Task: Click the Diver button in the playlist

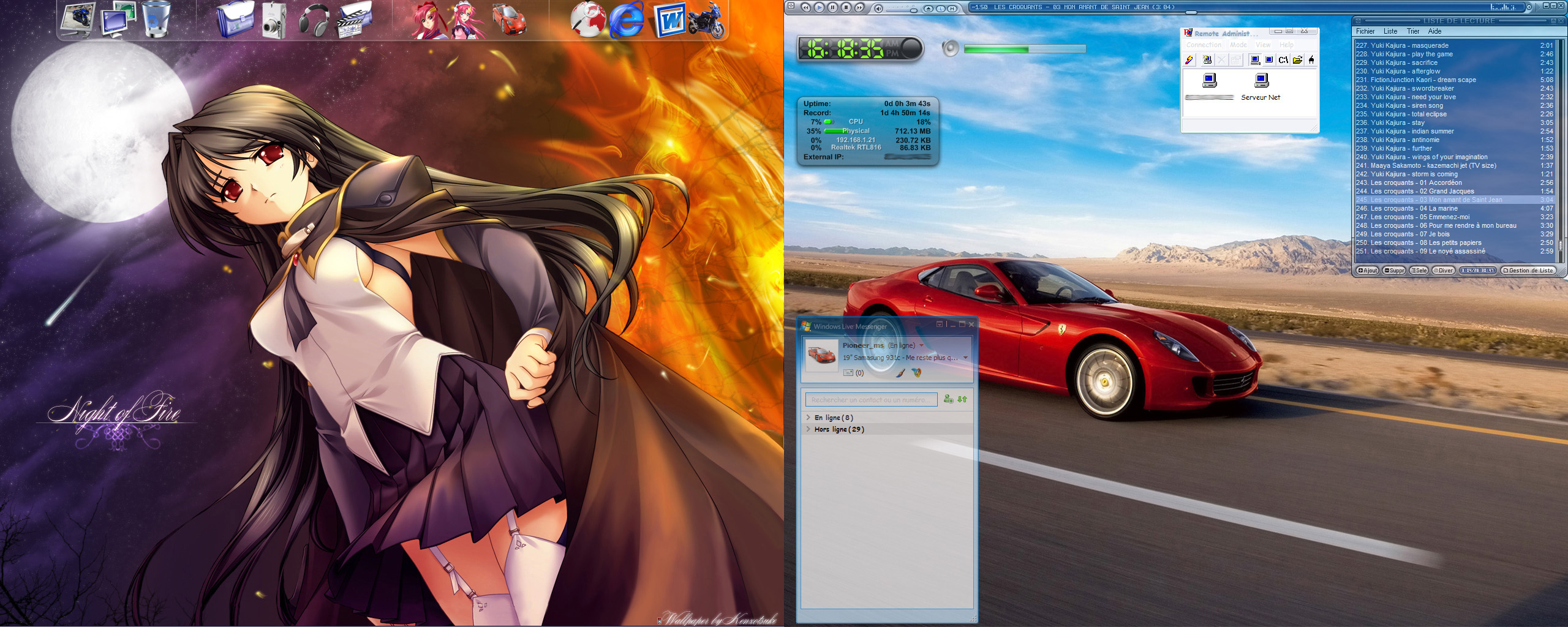Action: 1444,271
